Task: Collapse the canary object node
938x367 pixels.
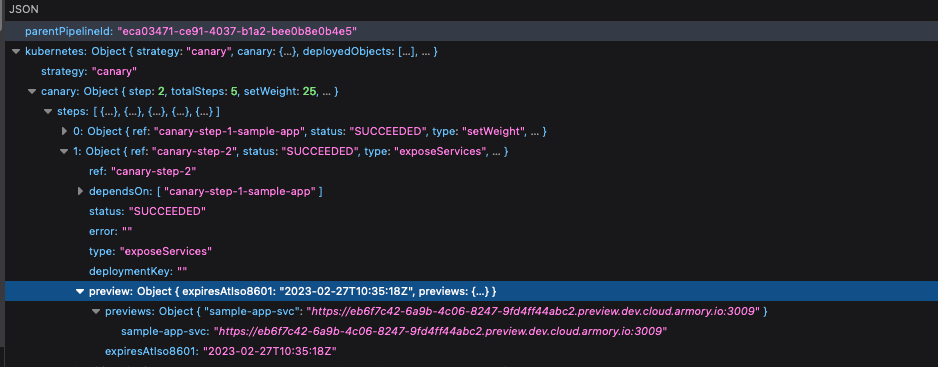Action: pos(32,92)
